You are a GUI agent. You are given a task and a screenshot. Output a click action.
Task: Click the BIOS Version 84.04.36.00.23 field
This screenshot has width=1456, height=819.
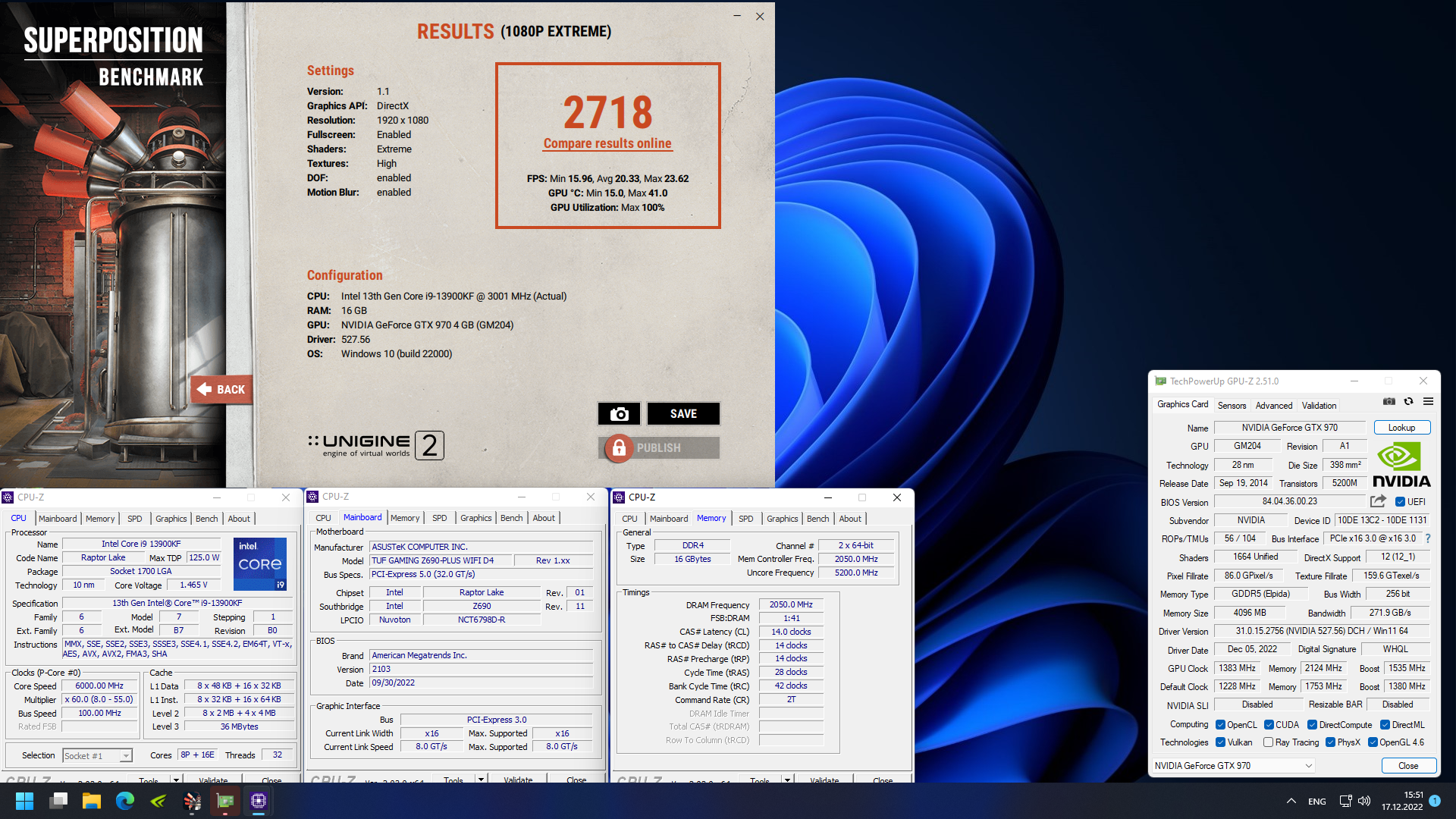(1289, 501)
